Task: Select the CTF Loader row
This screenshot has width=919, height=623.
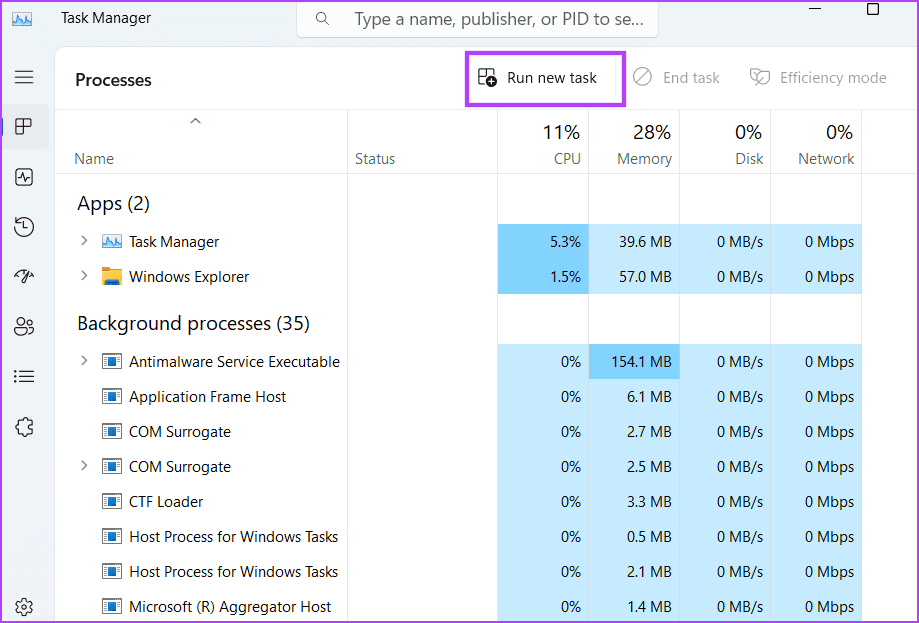Action: (458, 502)
